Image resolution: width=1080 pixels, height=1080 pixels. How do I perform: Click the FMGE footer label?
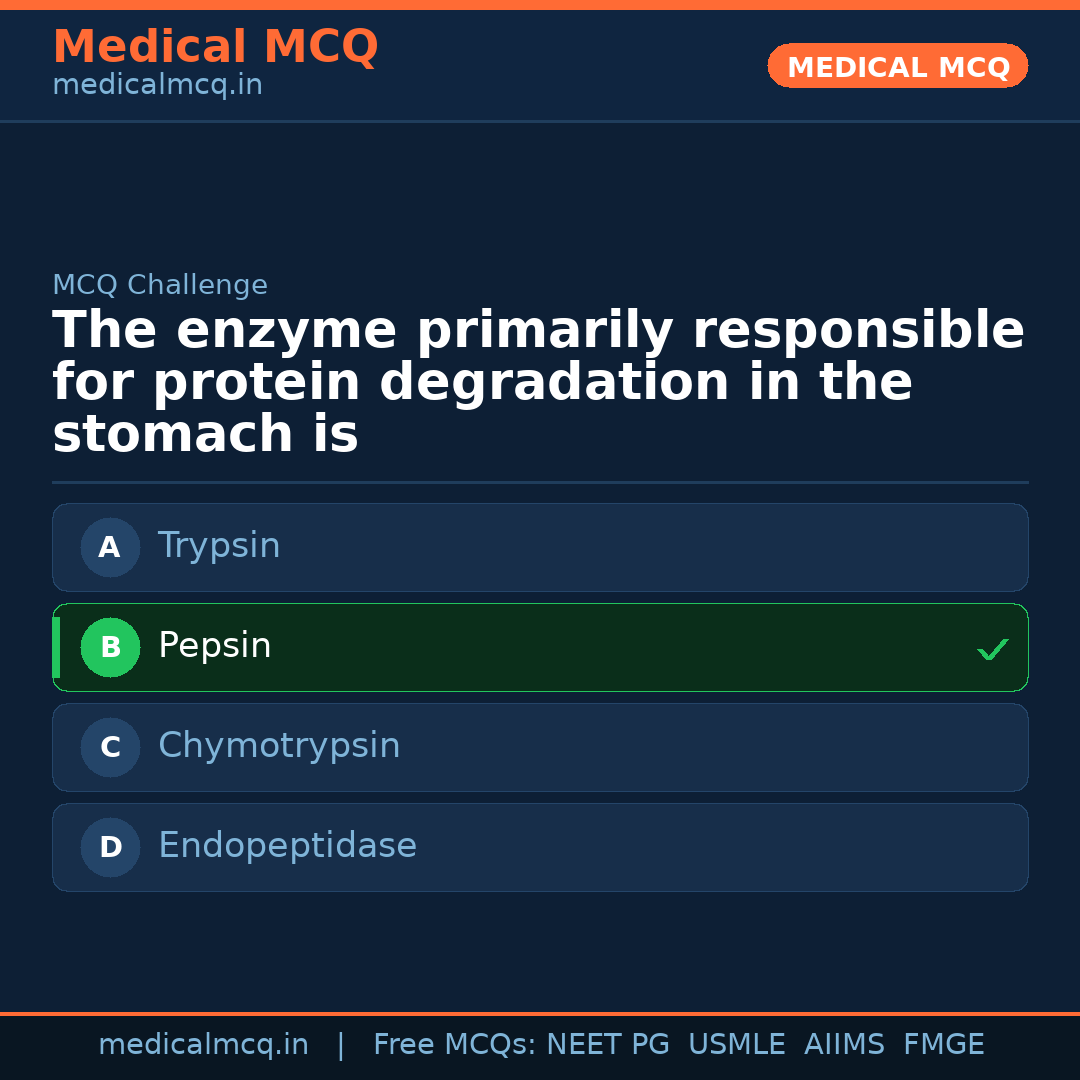(x=944, y=1045)
